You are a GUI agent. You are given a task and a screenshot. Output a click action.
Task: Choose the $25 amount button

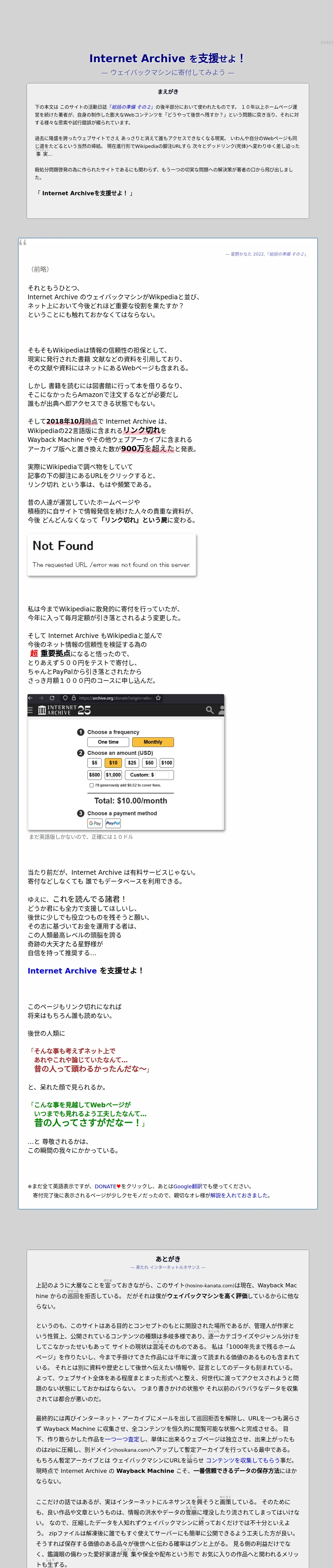pyautogui.click(x=132, y=762)
